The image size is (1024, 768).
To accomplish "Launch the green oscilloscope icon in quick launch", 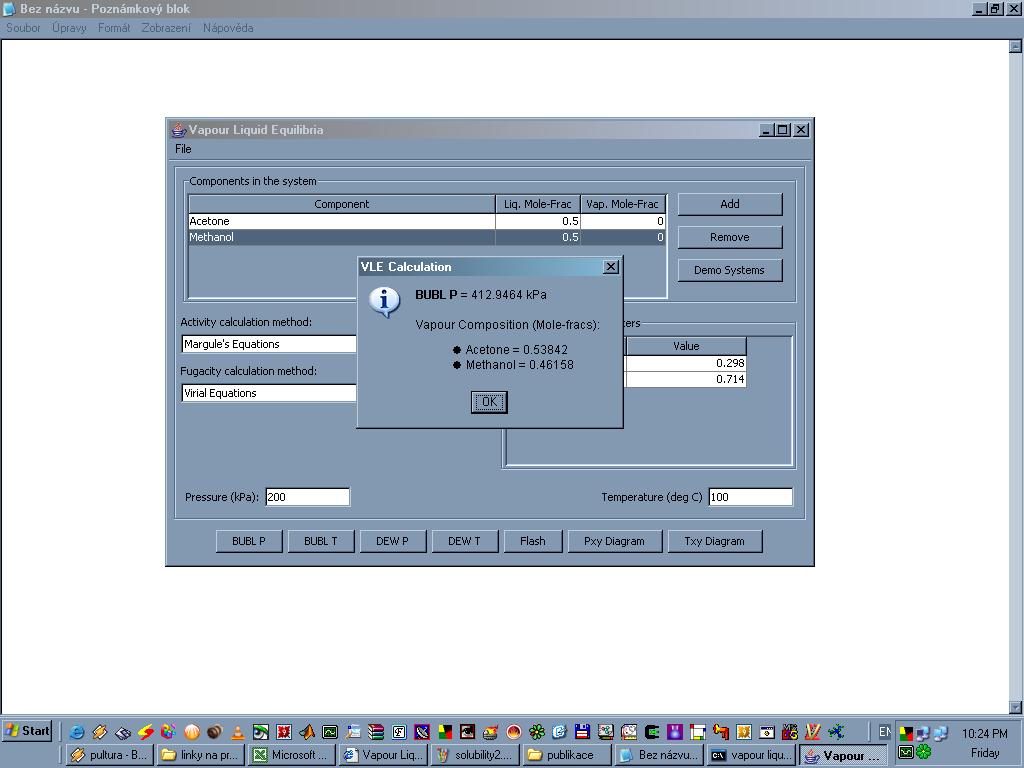I will coord(330,731).
